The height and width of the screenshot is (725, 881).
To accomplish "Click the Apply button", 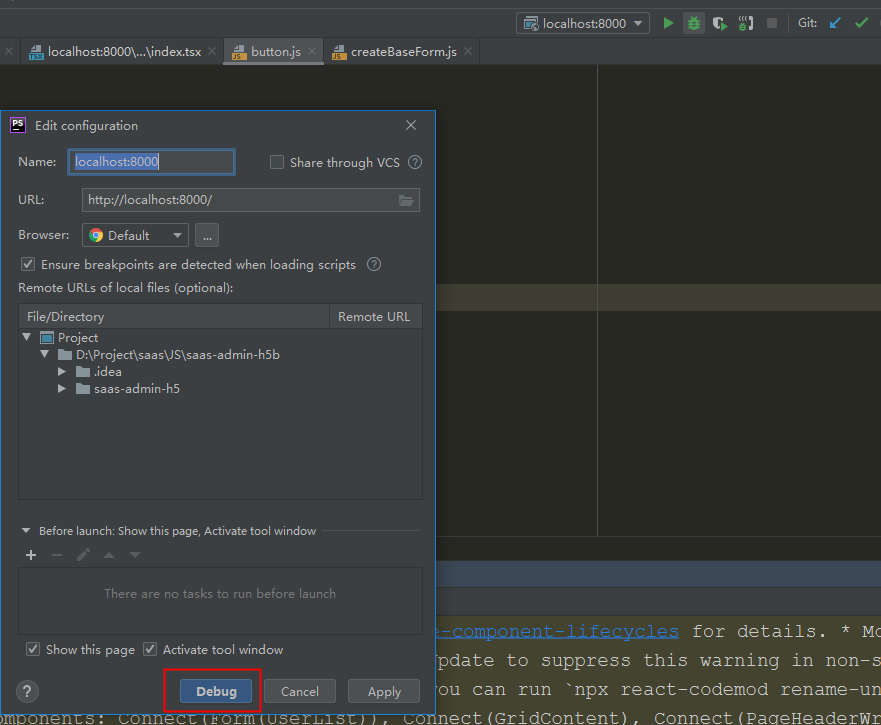I will pos(384,691).
